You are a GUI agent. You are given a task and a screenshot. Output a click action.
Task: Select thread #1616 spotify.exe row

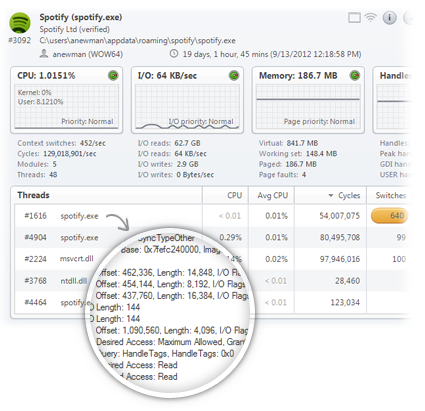click(212, 216)
